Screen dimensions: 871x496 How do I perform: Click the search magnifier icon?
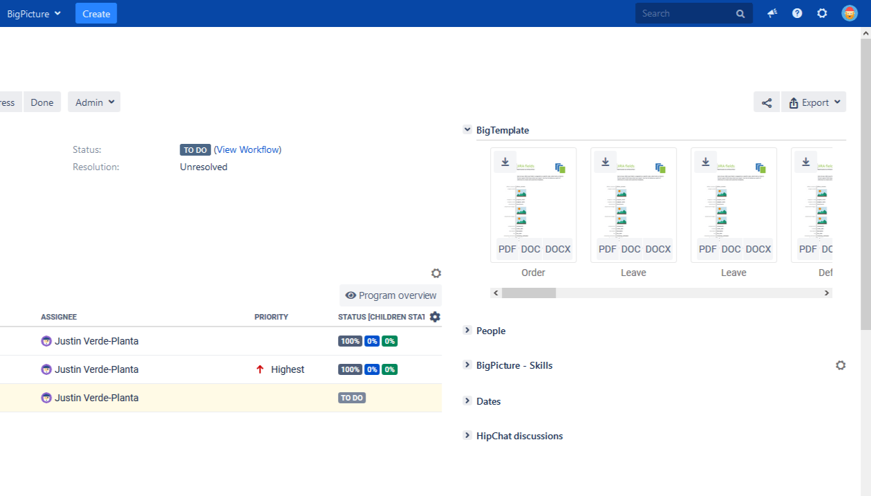[740, 14]
